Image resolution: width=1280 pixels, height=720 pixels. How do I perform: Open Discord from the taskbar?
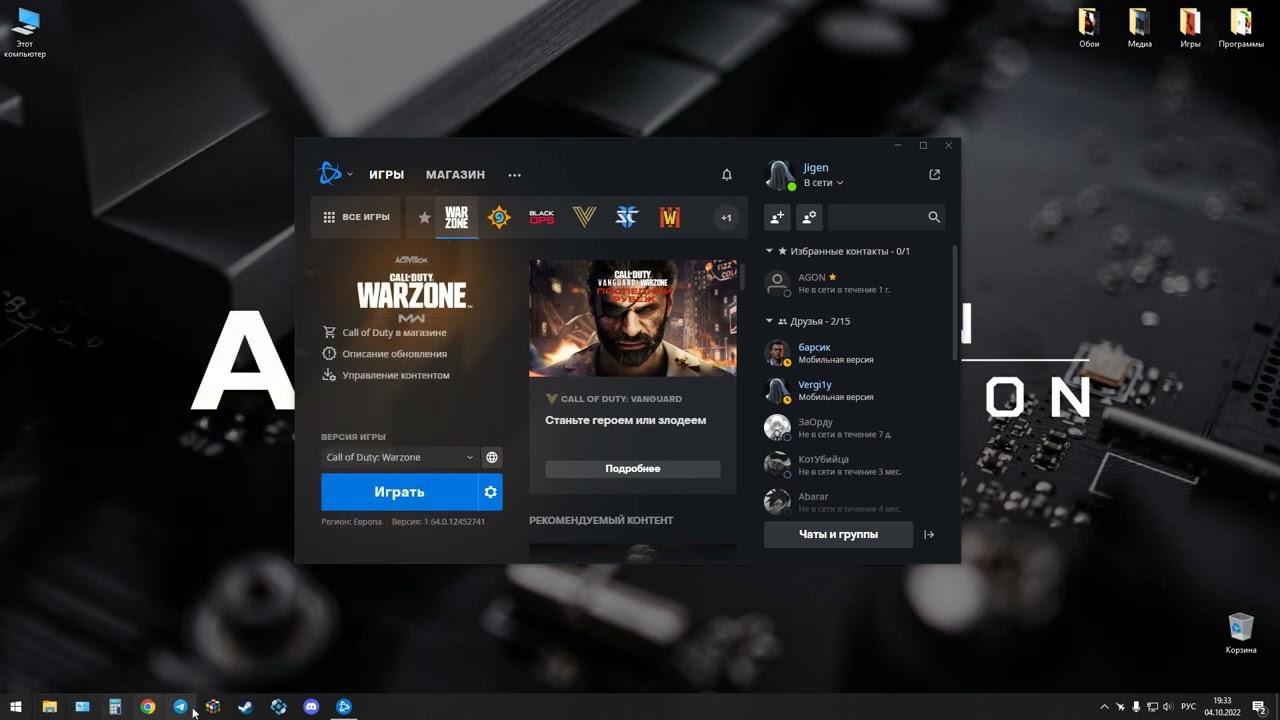[311, 707]
